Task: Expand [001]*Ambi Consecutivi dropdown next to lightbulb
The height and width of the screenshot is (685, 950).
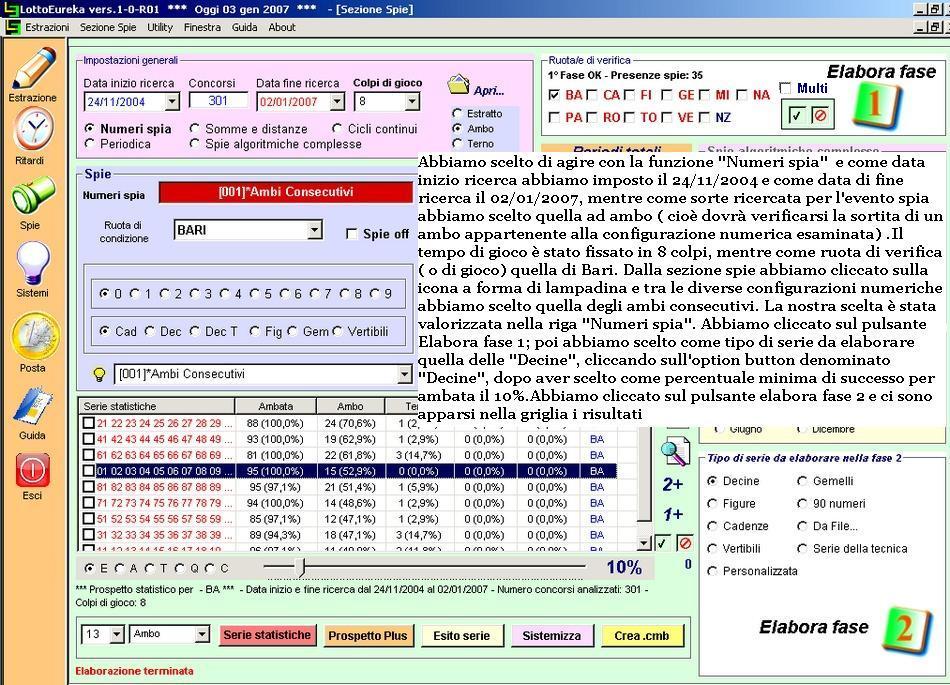Action: point(405,374)
